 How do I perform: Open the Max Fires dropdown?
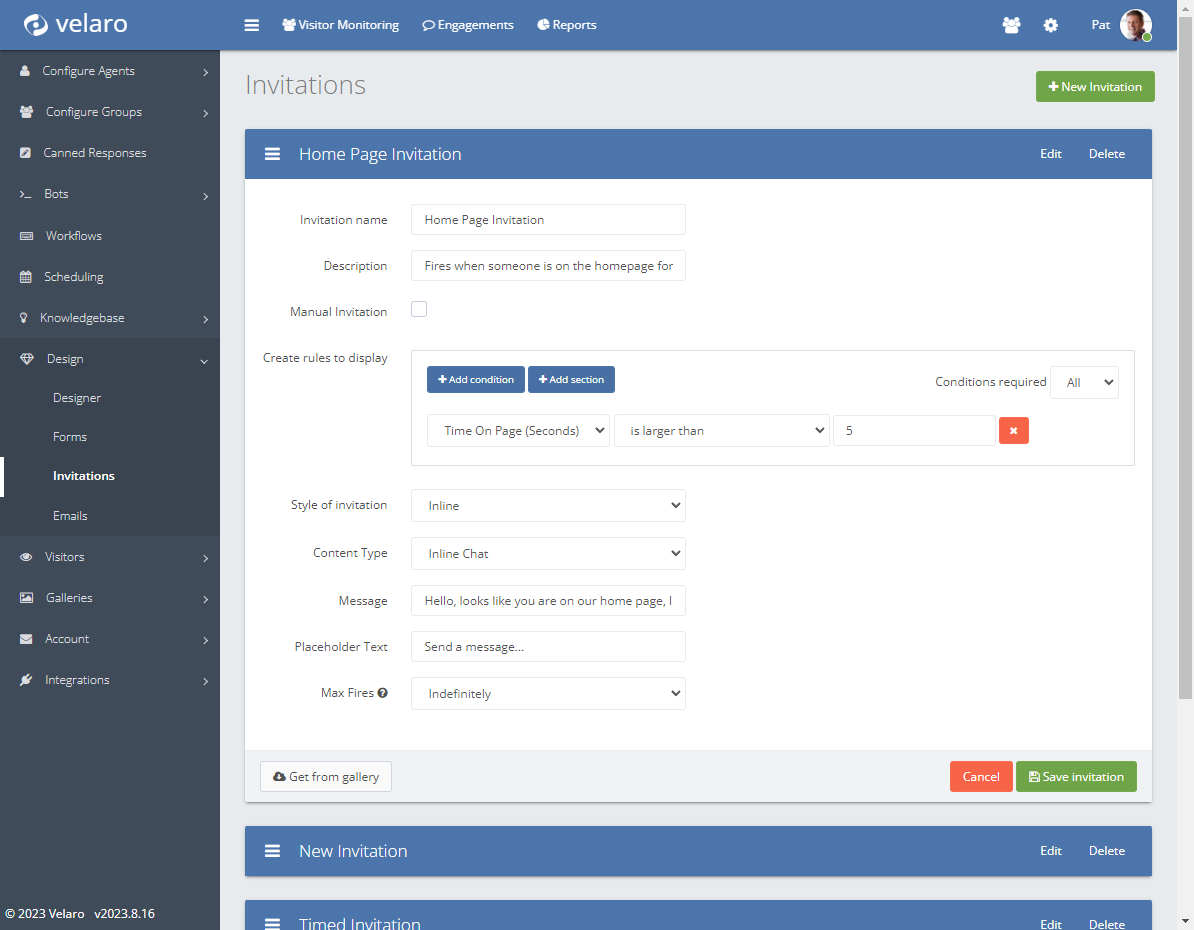pos(548,694)
